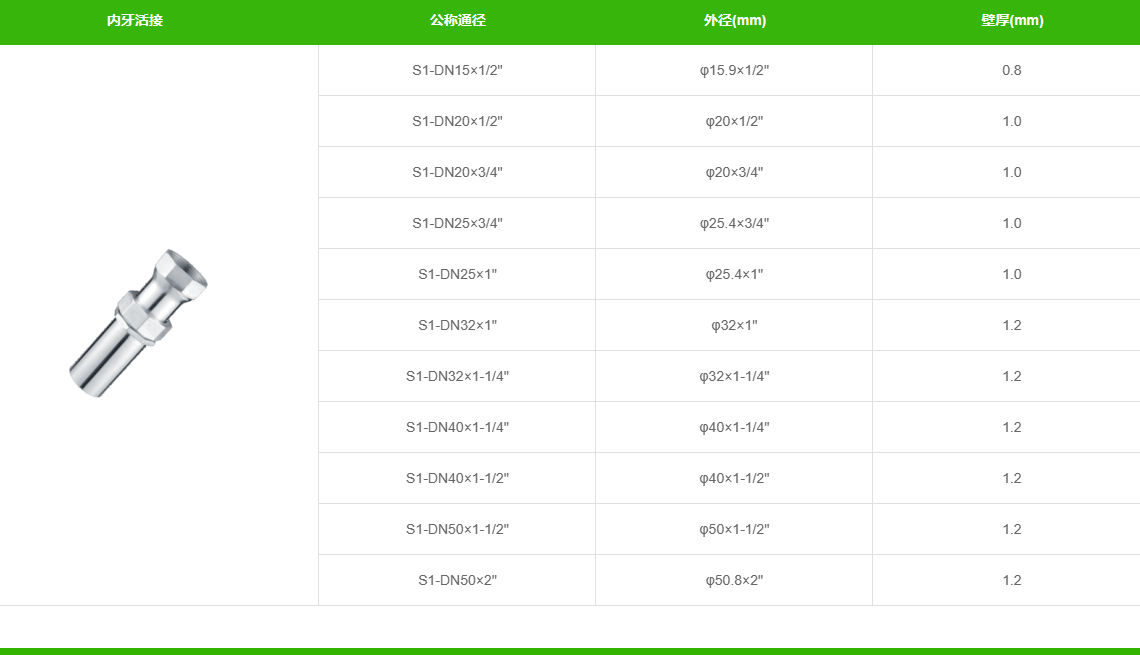
Task: Click the S1-DN20×3/4" model cell
Action: (457, 172)
